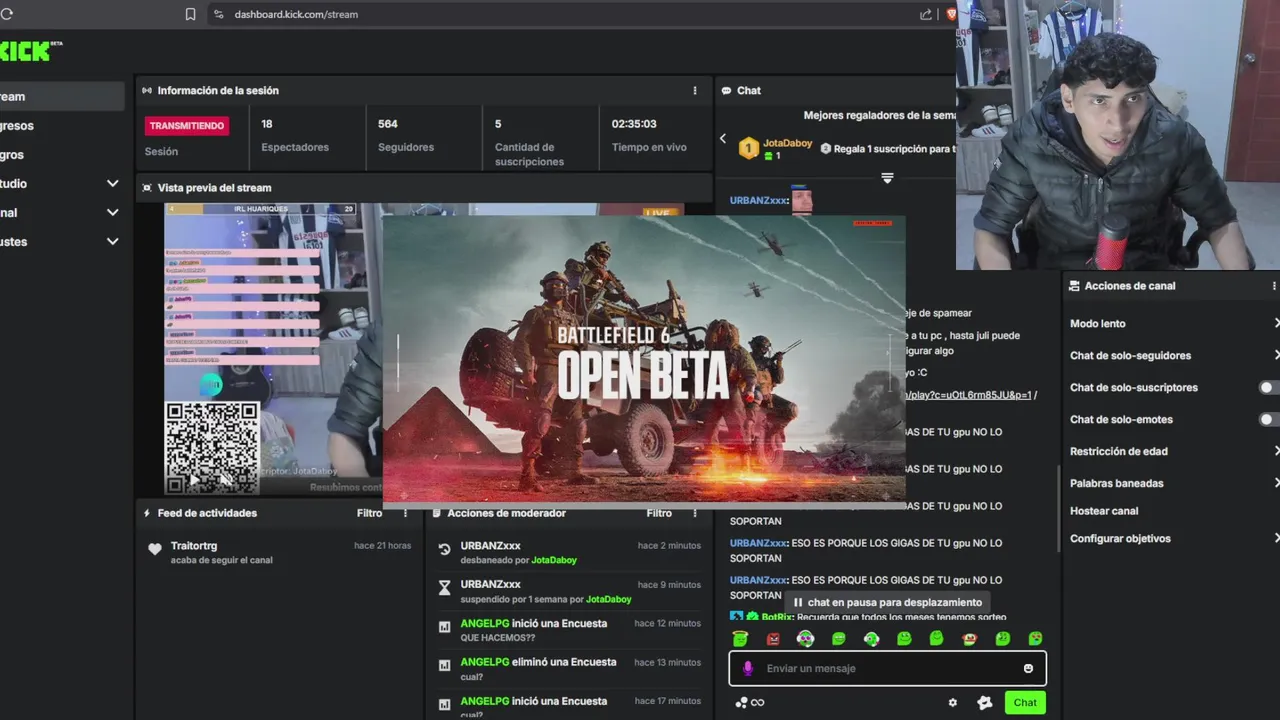Click the star-shaped icon beside Chat button
Image resolution: width=1280 pixels, height=720 pixels.
(984, 702)
